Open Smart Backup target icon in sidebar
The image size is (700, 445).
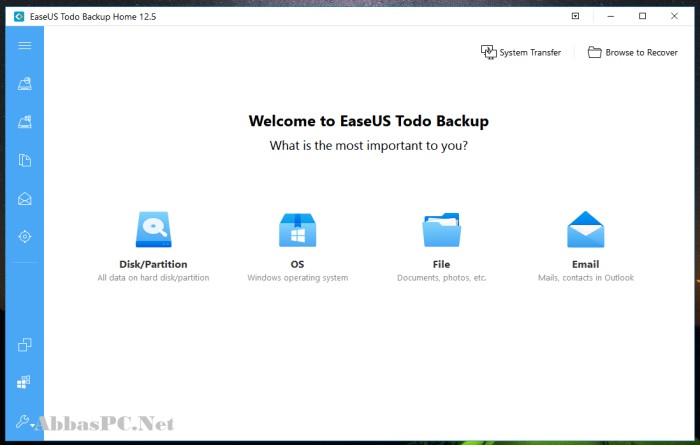pyautogui.click(x=25, y=237)
